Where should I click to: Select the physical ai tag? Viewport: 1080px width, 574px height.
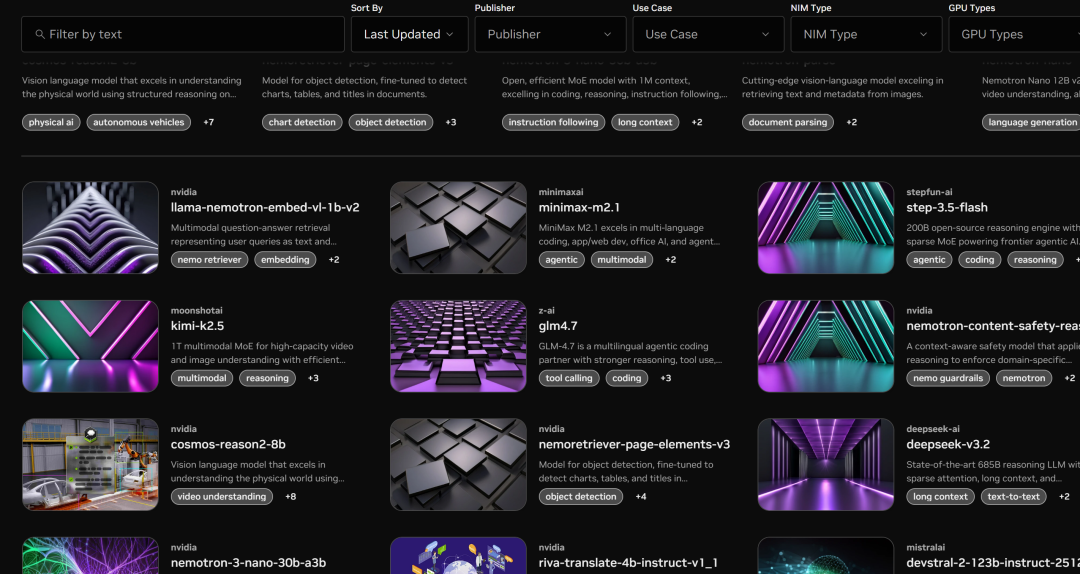pos(51,123)
